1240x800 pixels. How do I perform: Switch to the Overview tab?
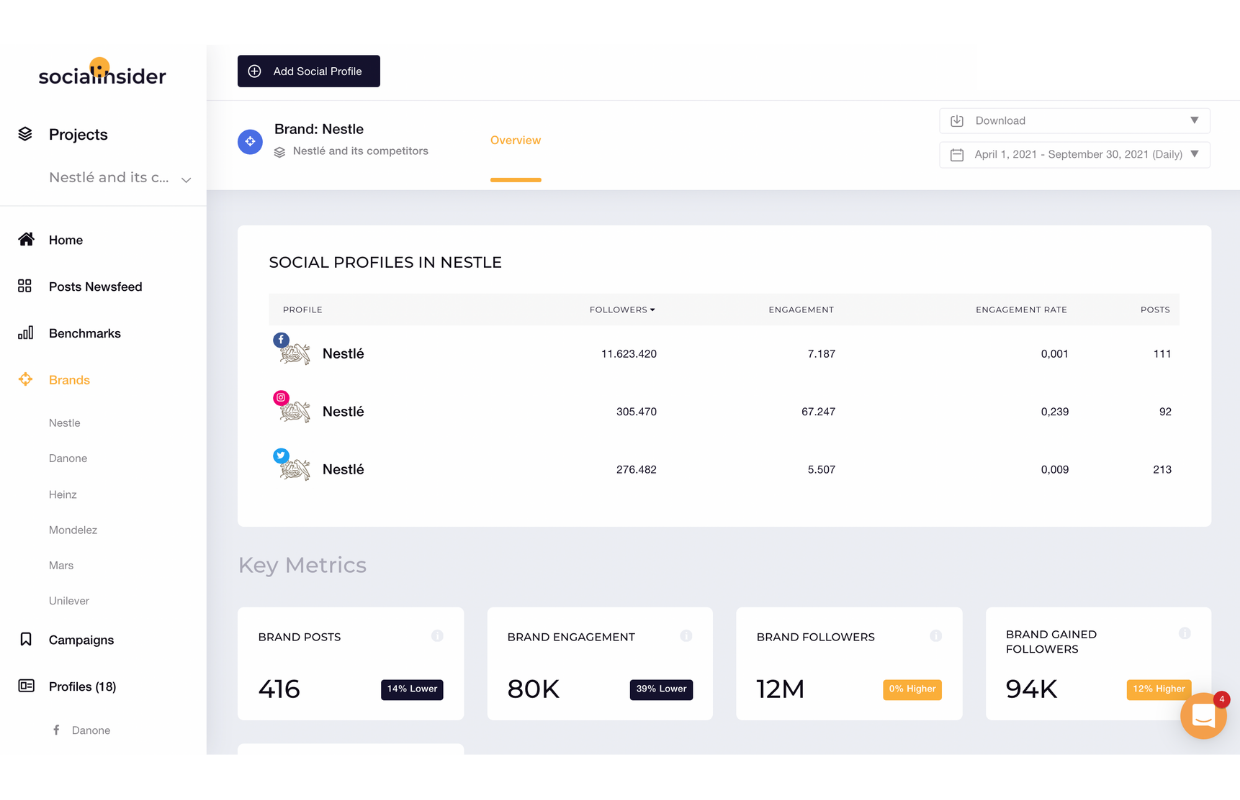515,141
